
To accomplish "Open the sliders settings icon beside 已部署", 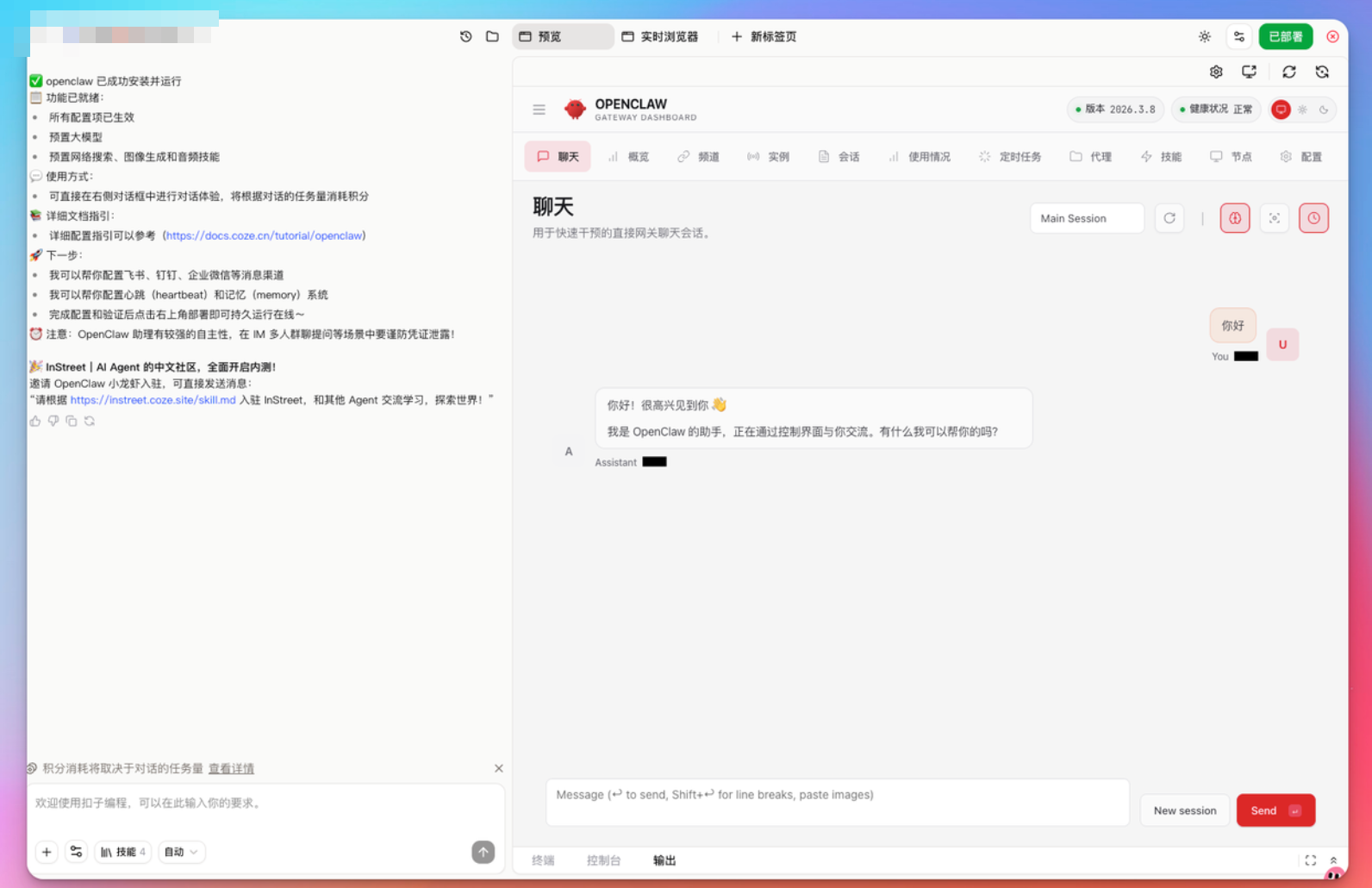I will coord(1239,36).
